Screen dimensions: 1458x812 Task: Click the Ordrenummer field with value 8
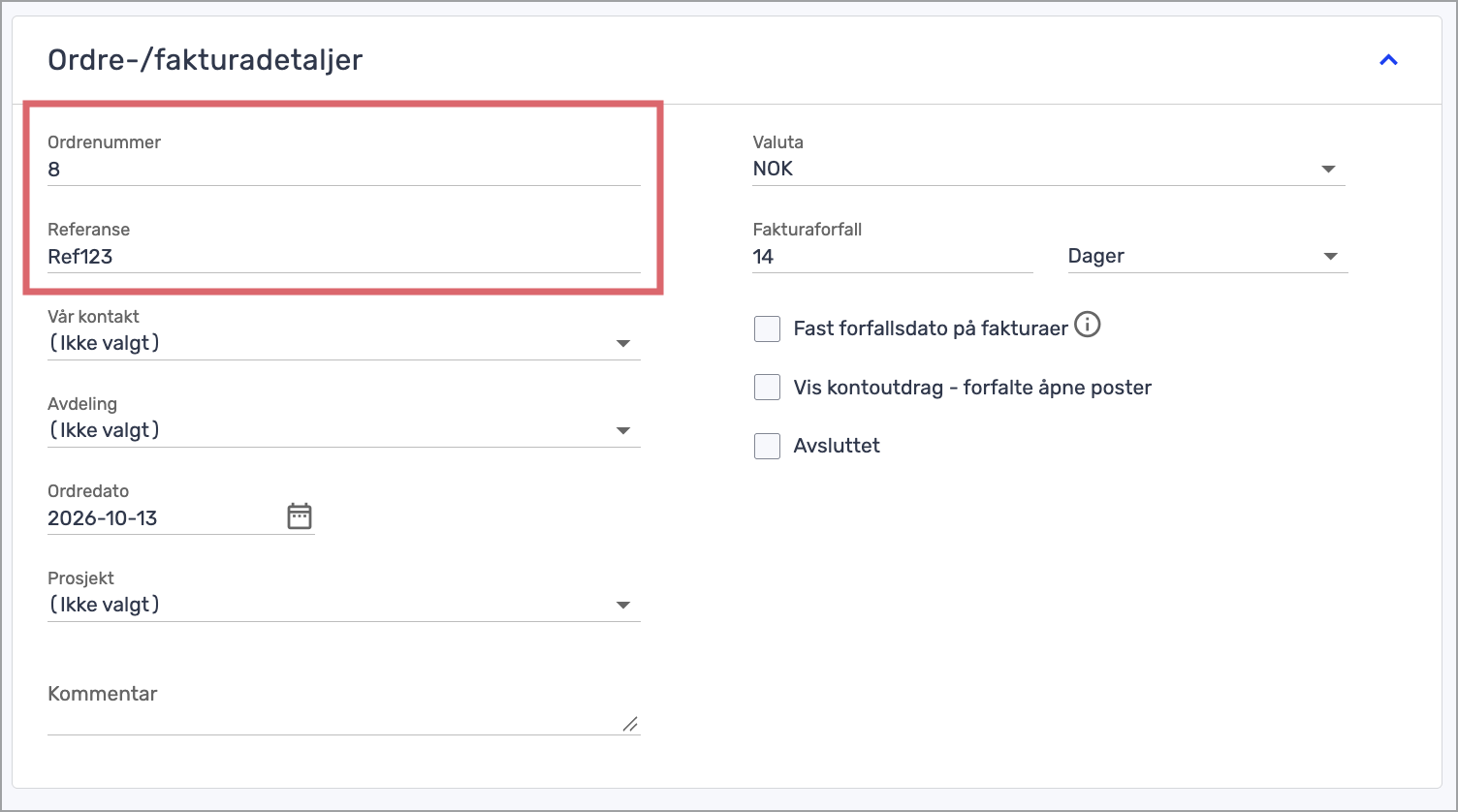(344, 170)
